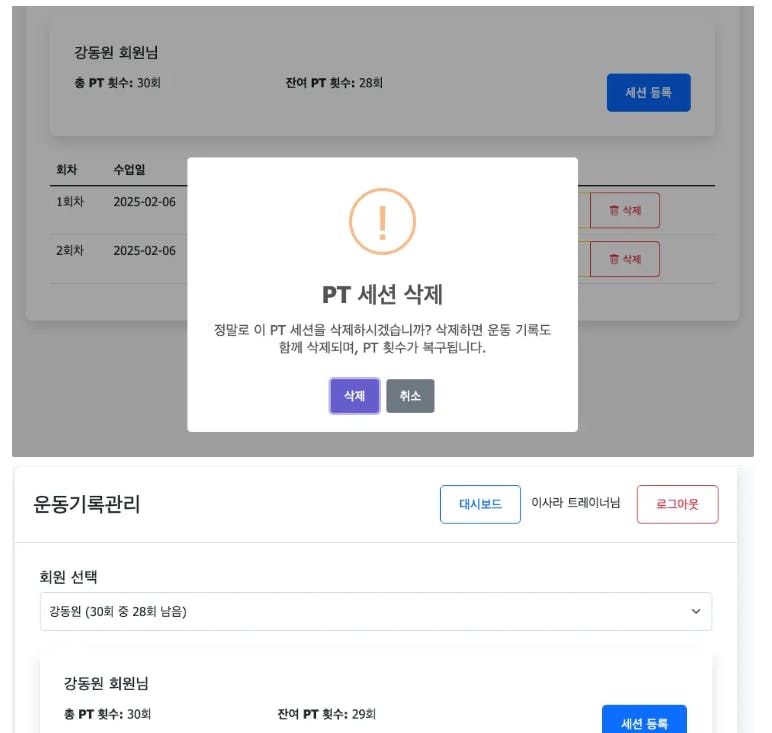Click 세션 등록 beside 잔여 PT 횟수 28회
Viewport: 772px width, 733px height.
[648, 93]
